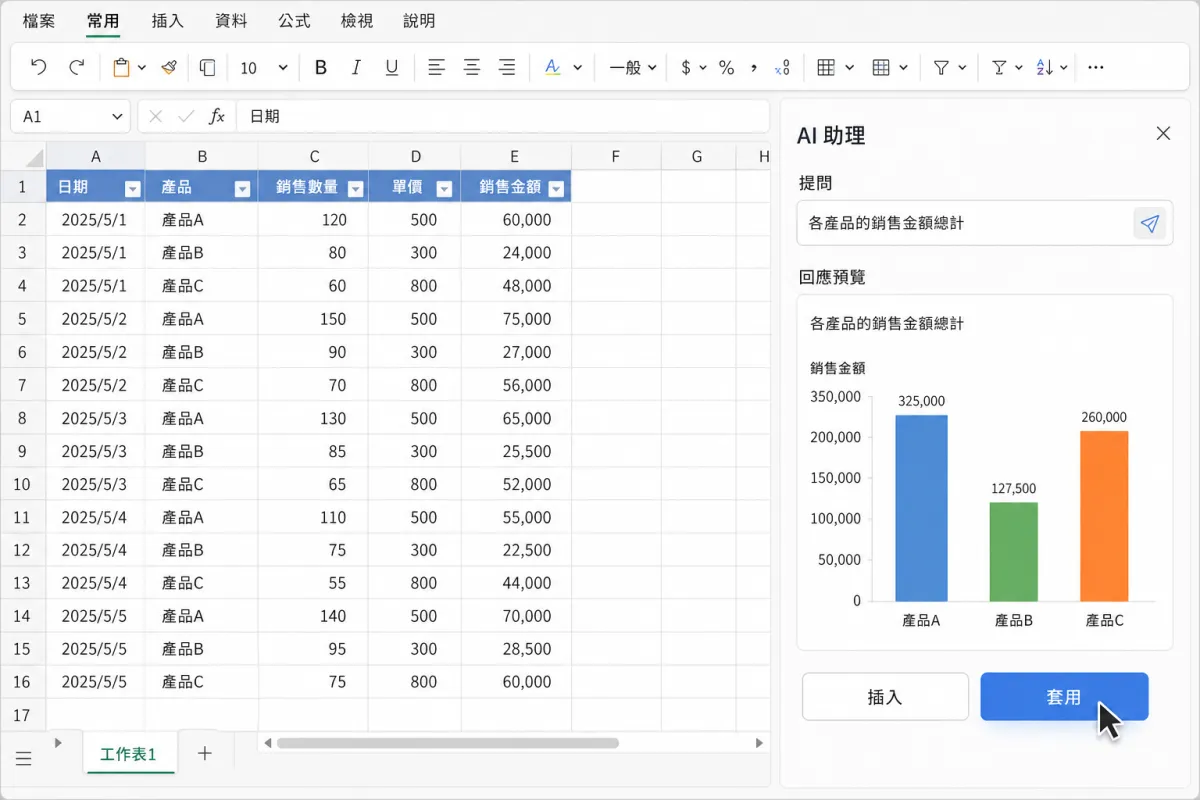This screenshot has height=800, width=1200.
Task: Select the 常用 tab
Action: point(103,20)
